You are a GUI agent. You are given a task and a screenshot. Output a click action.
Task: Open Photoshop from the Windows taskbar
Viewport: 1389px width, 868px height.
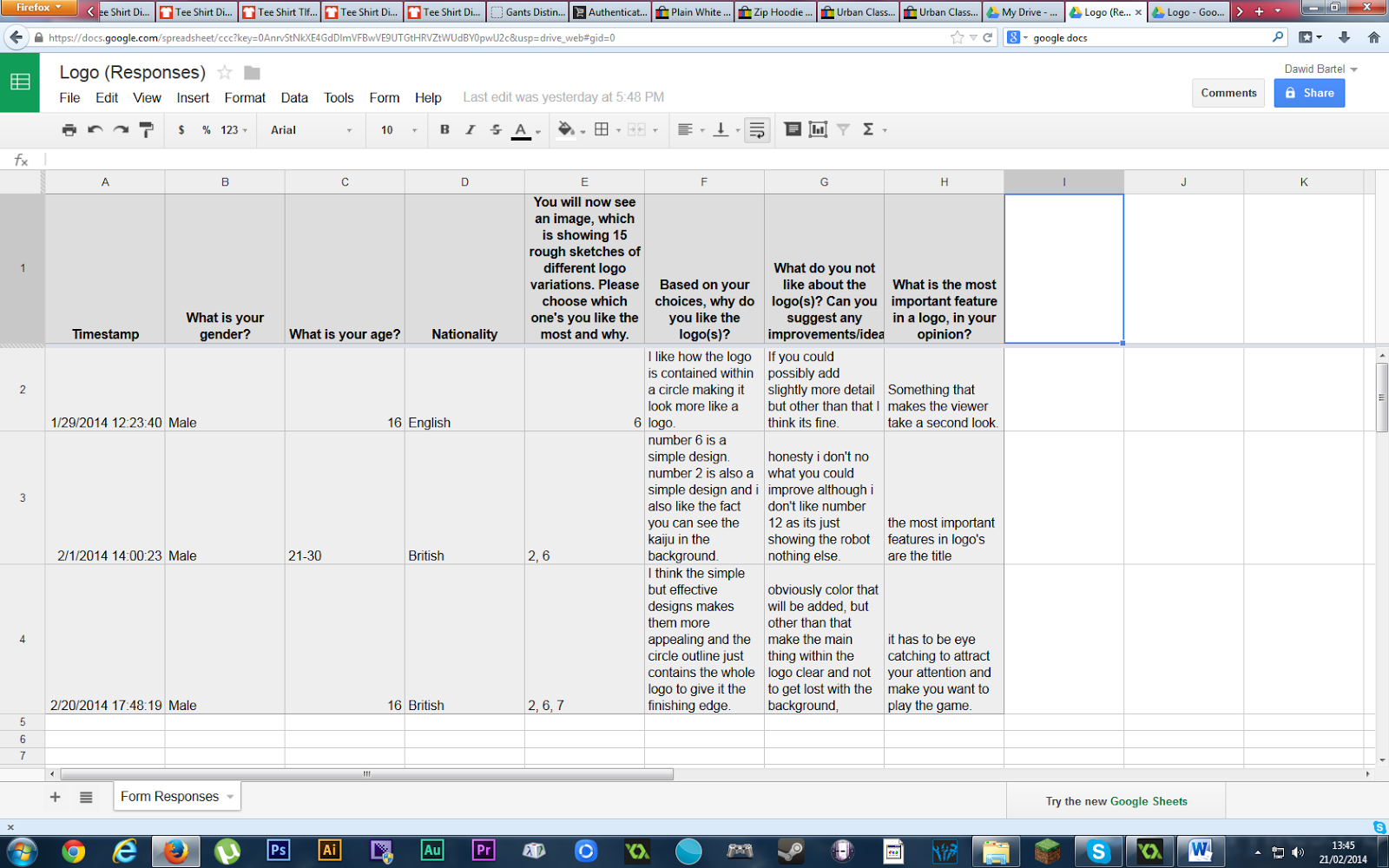(279, 851)
